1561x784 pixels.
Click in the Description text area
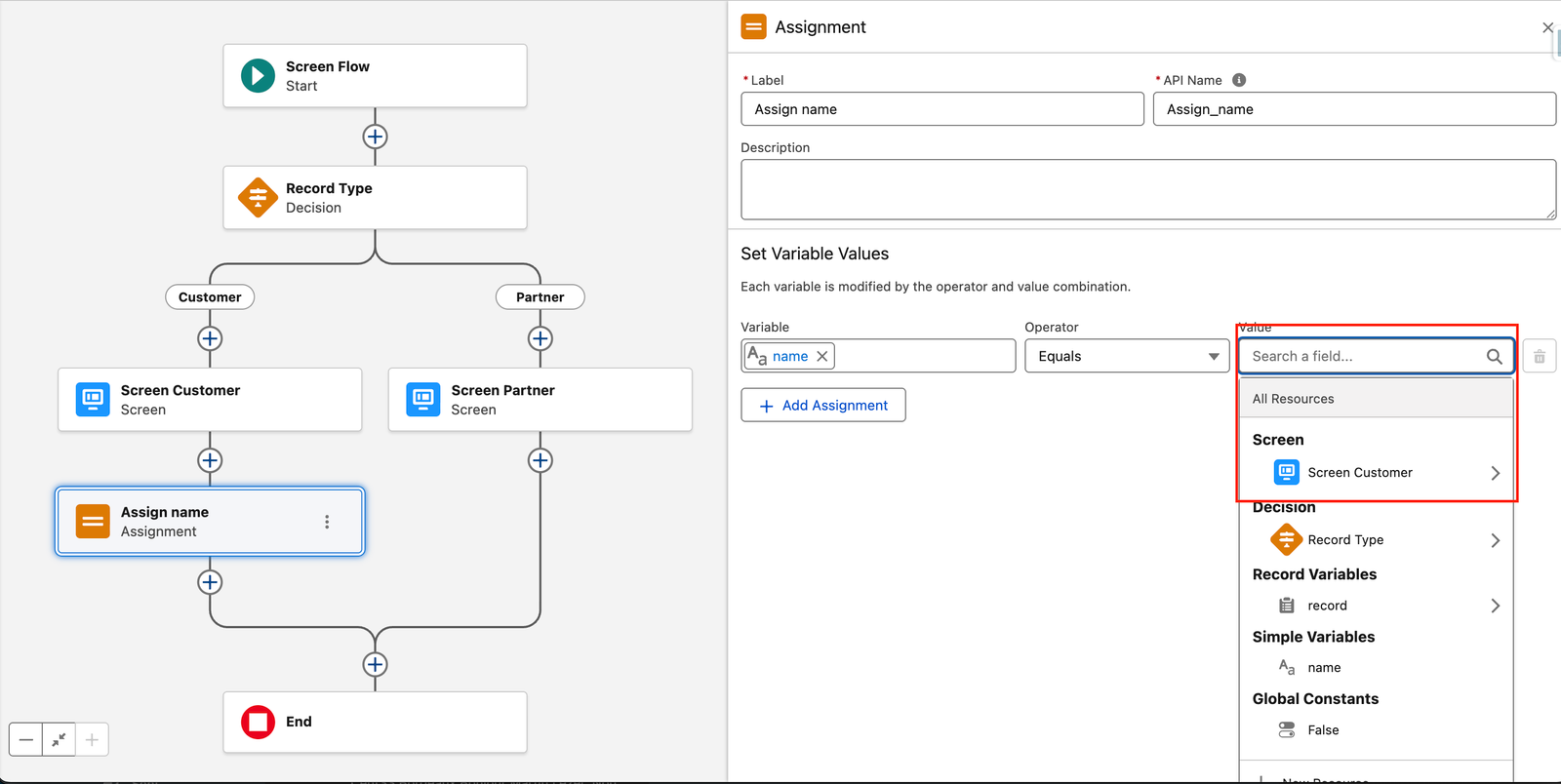pos(1147,189)
